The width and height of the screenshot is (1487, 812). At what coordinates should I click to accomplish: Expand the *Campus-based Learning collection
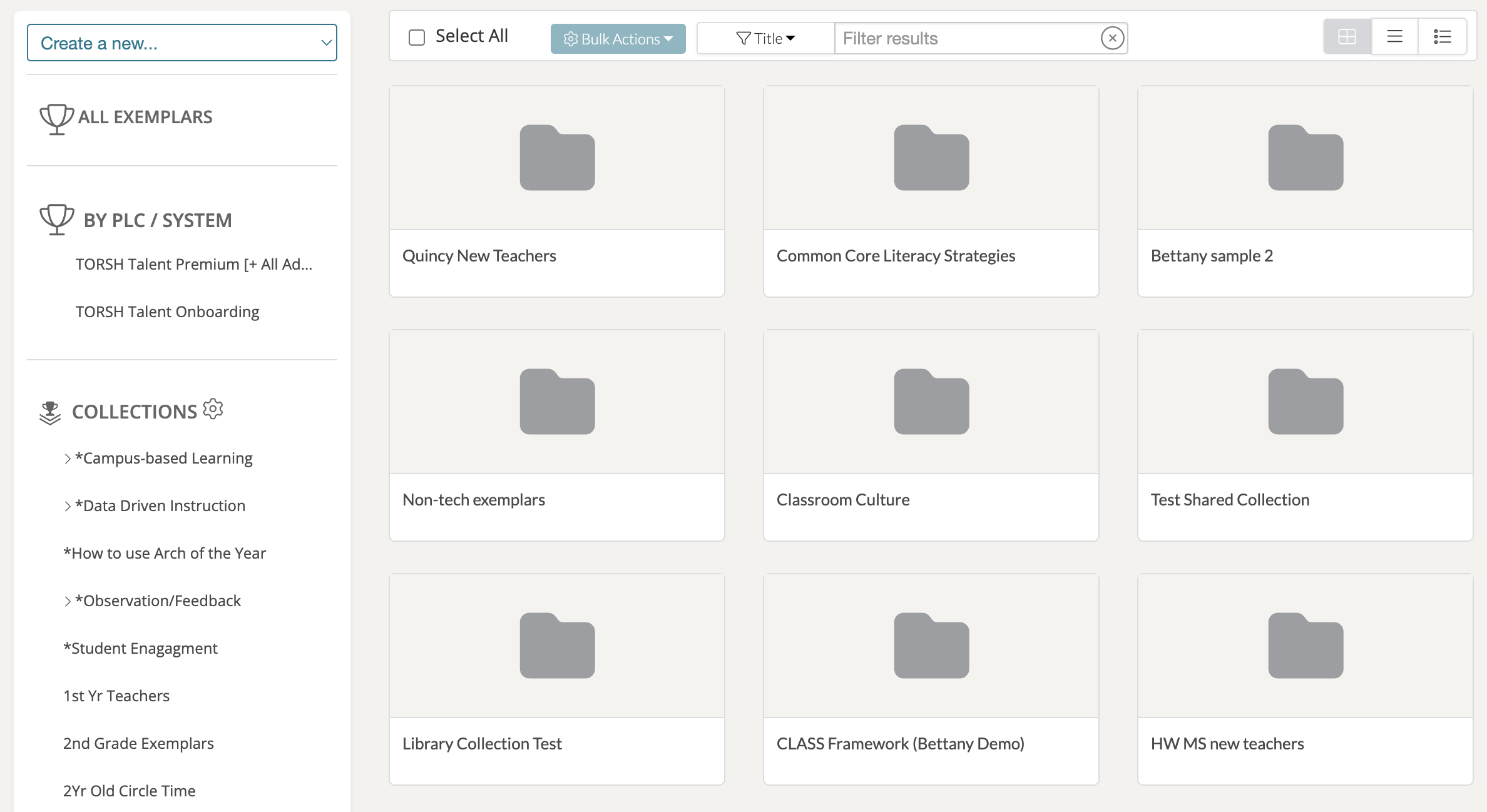tap(68, 459)
